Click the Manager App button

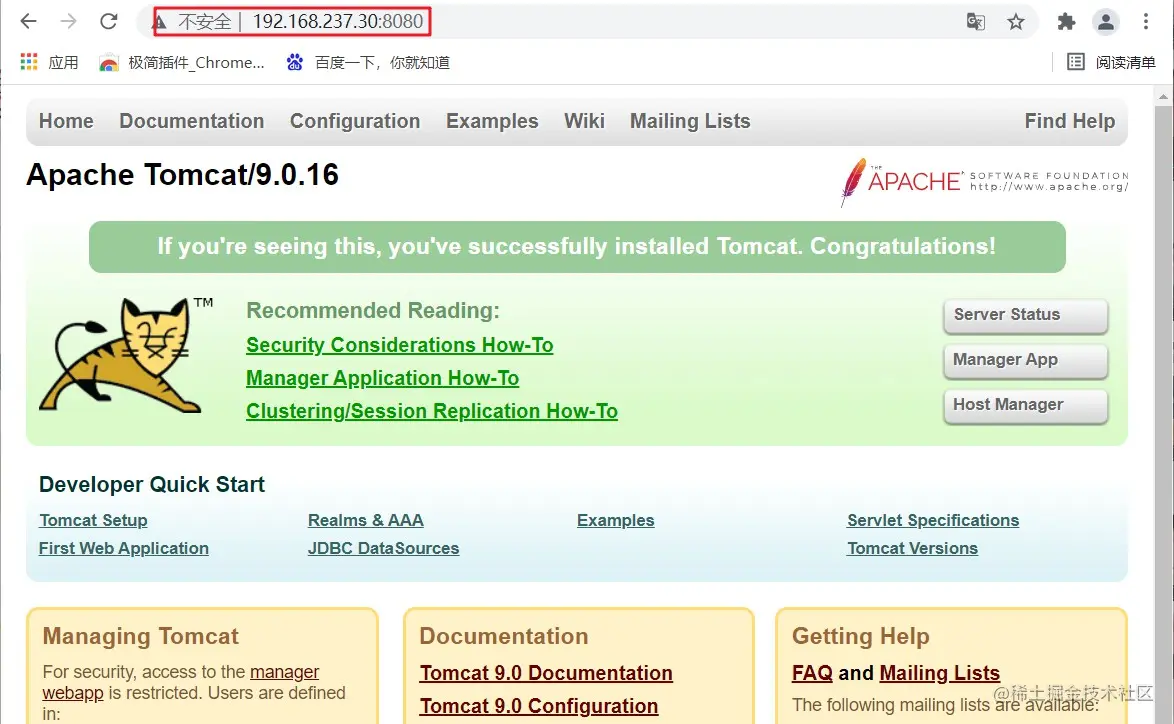[x=1025, y=360]
